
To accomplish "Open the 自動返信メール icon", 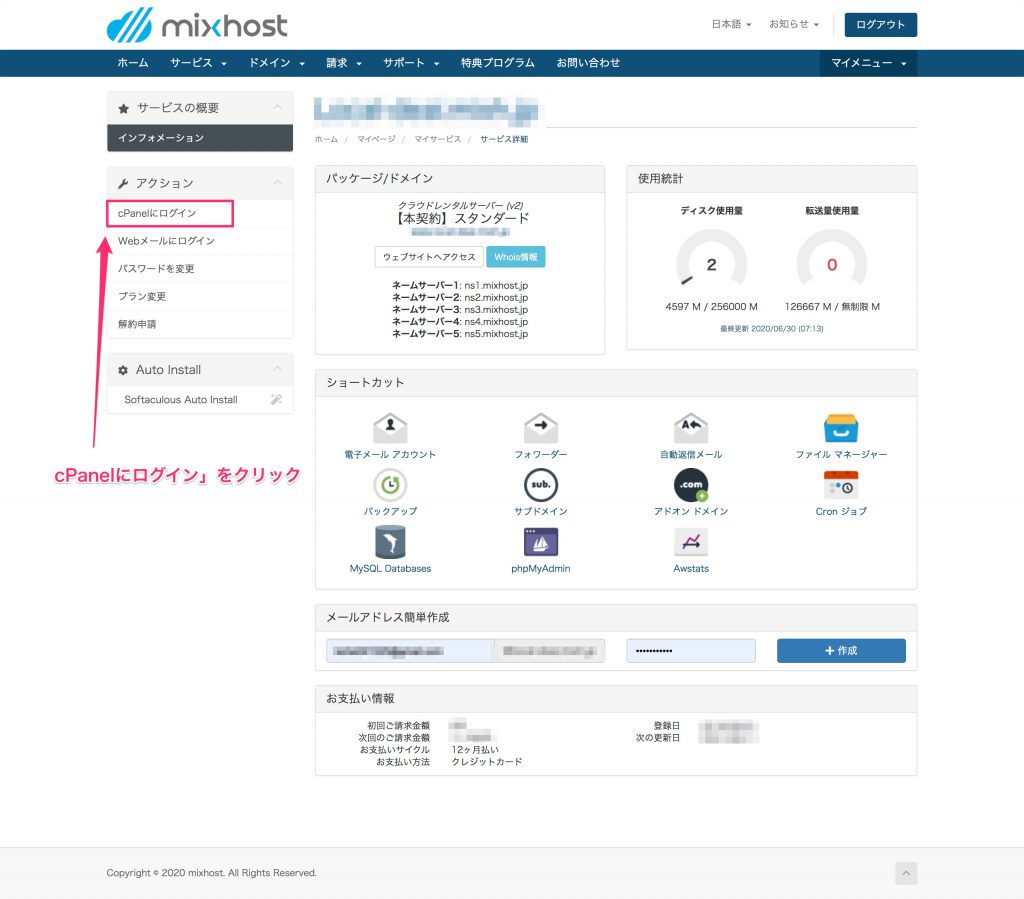I will pyautogui.click(x=691, y=428).
